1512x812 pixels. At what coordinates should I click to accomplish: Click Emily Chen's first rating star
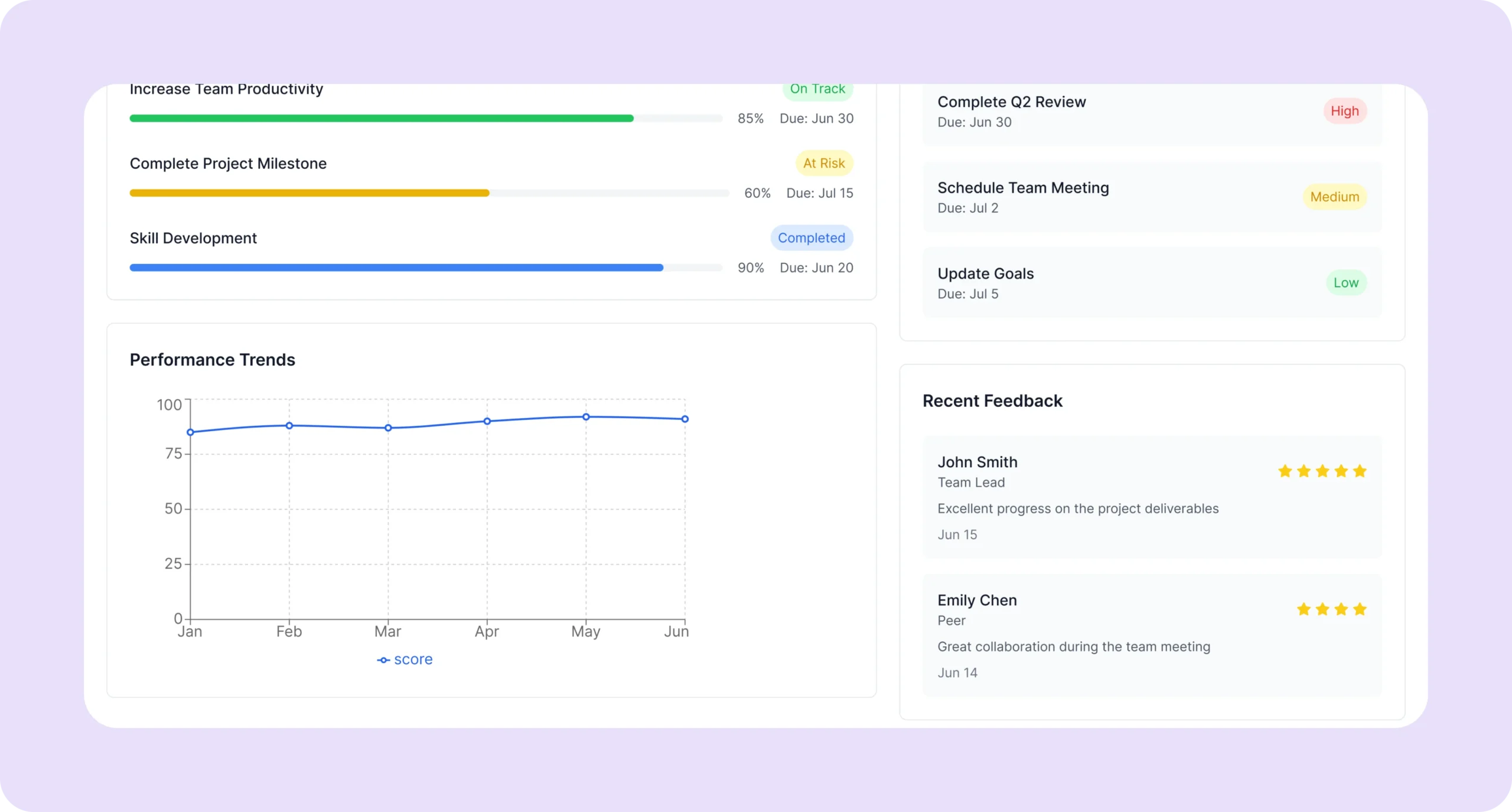tap(1304, 609)
